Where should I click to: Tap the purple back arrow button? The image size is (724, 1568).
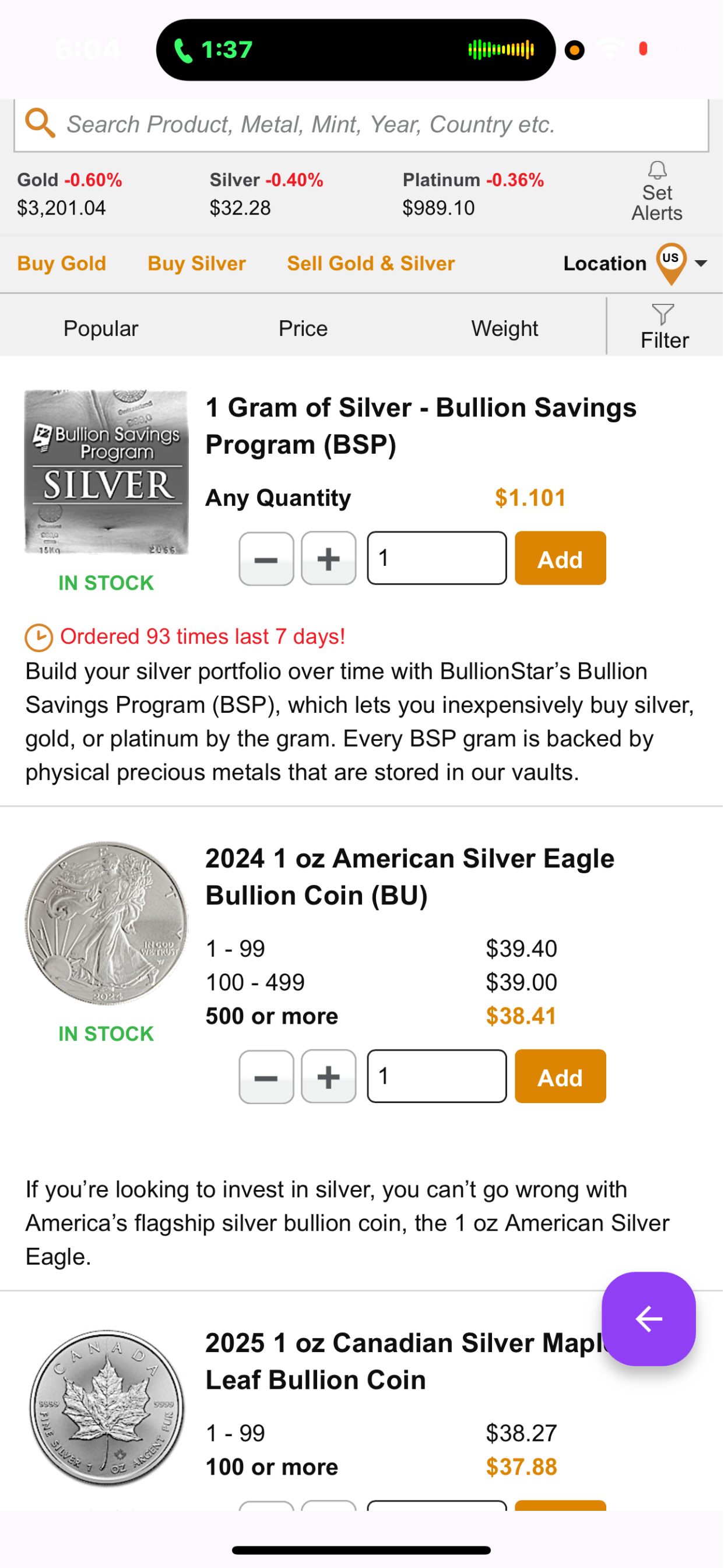tap(649, 1318)
